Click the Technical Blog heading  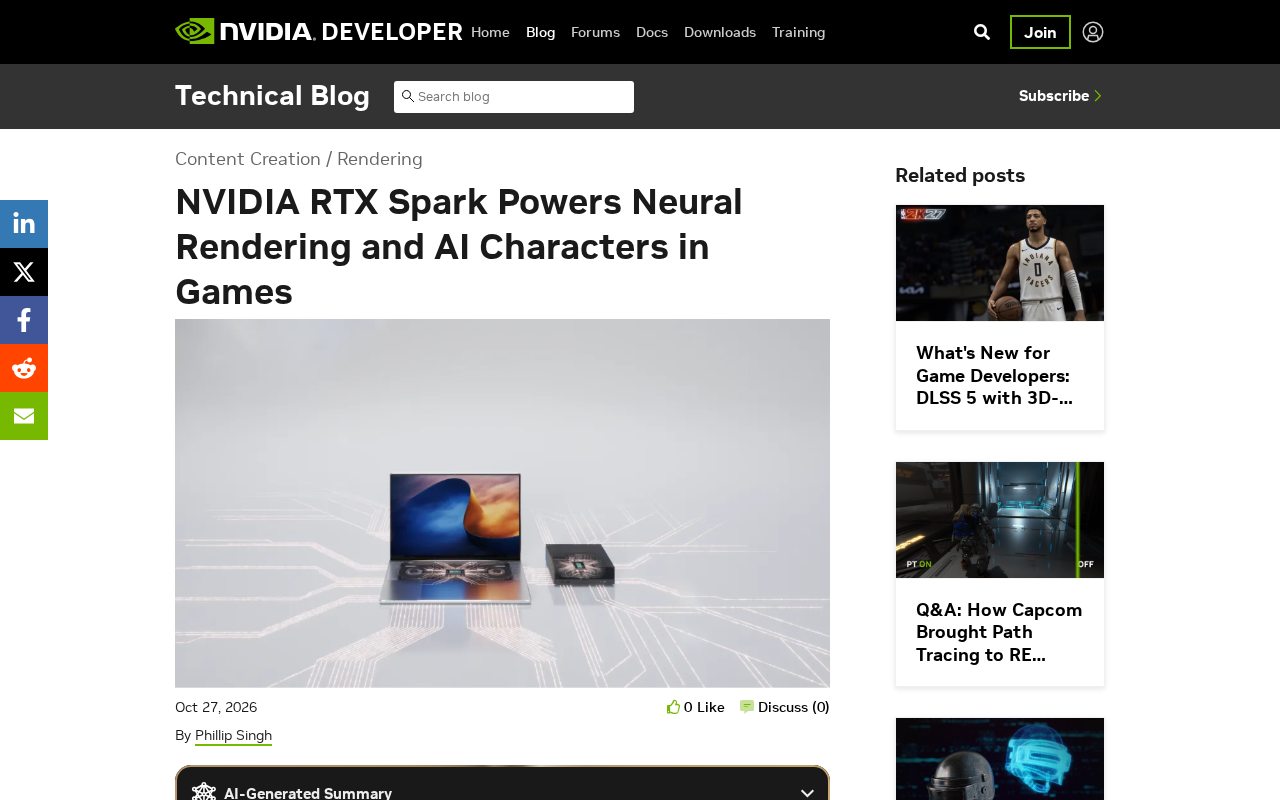pos(272,96)
